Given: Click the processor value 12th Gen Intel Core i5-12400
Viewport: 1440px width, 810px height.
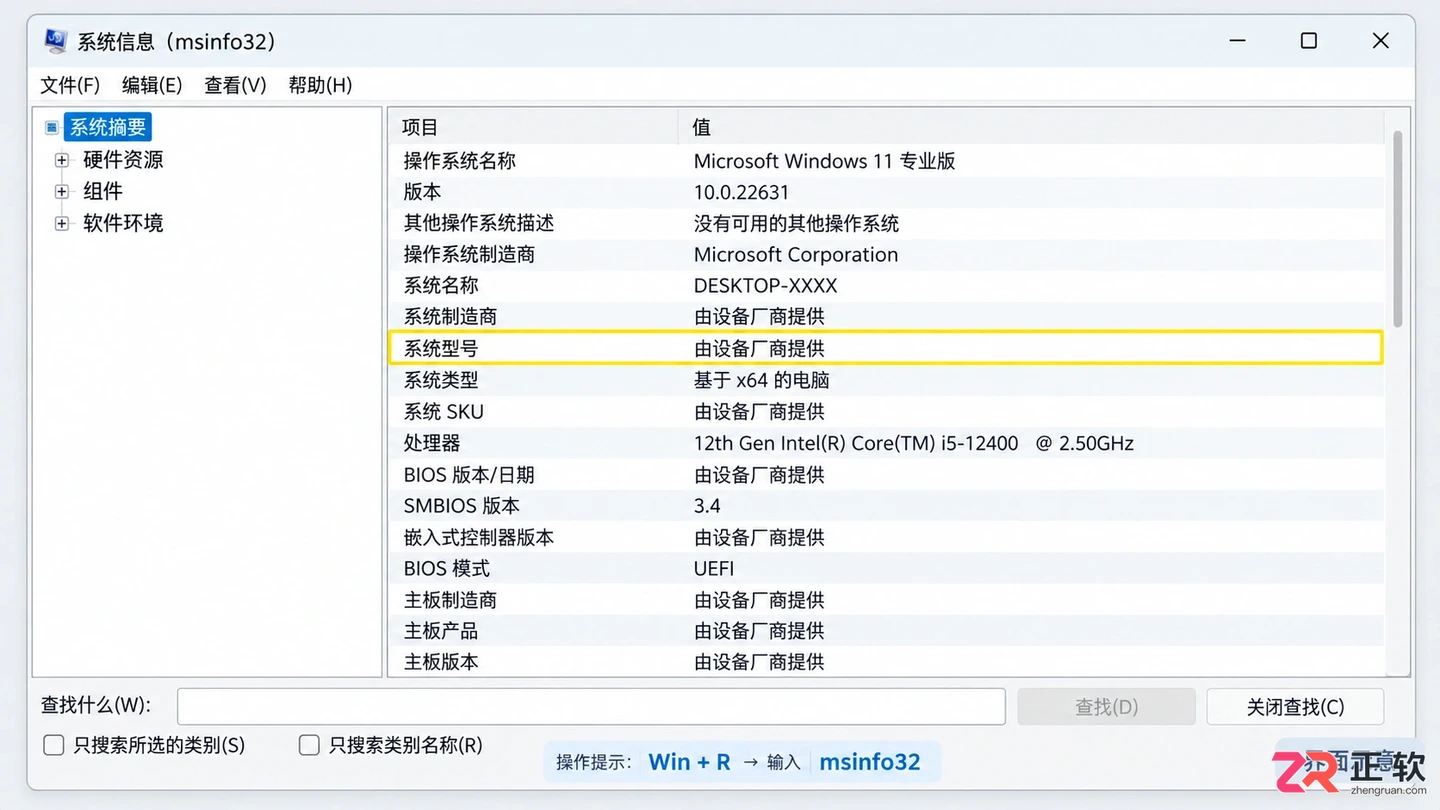Looking at the screenshot, I should coord(914,443).
